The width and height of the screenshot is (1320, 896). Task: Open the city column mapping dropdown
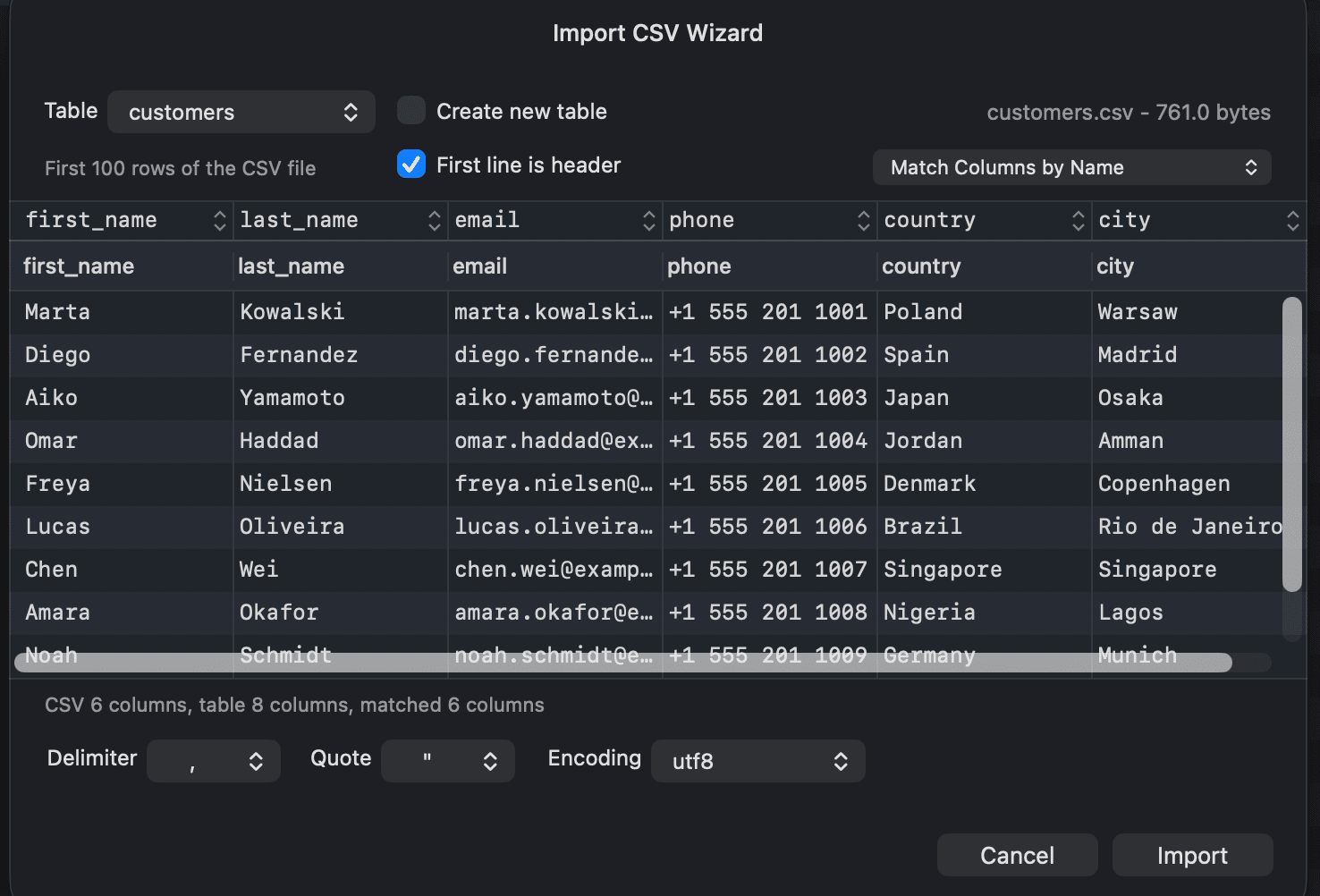pyautogui.click(x=1198, y=220)
